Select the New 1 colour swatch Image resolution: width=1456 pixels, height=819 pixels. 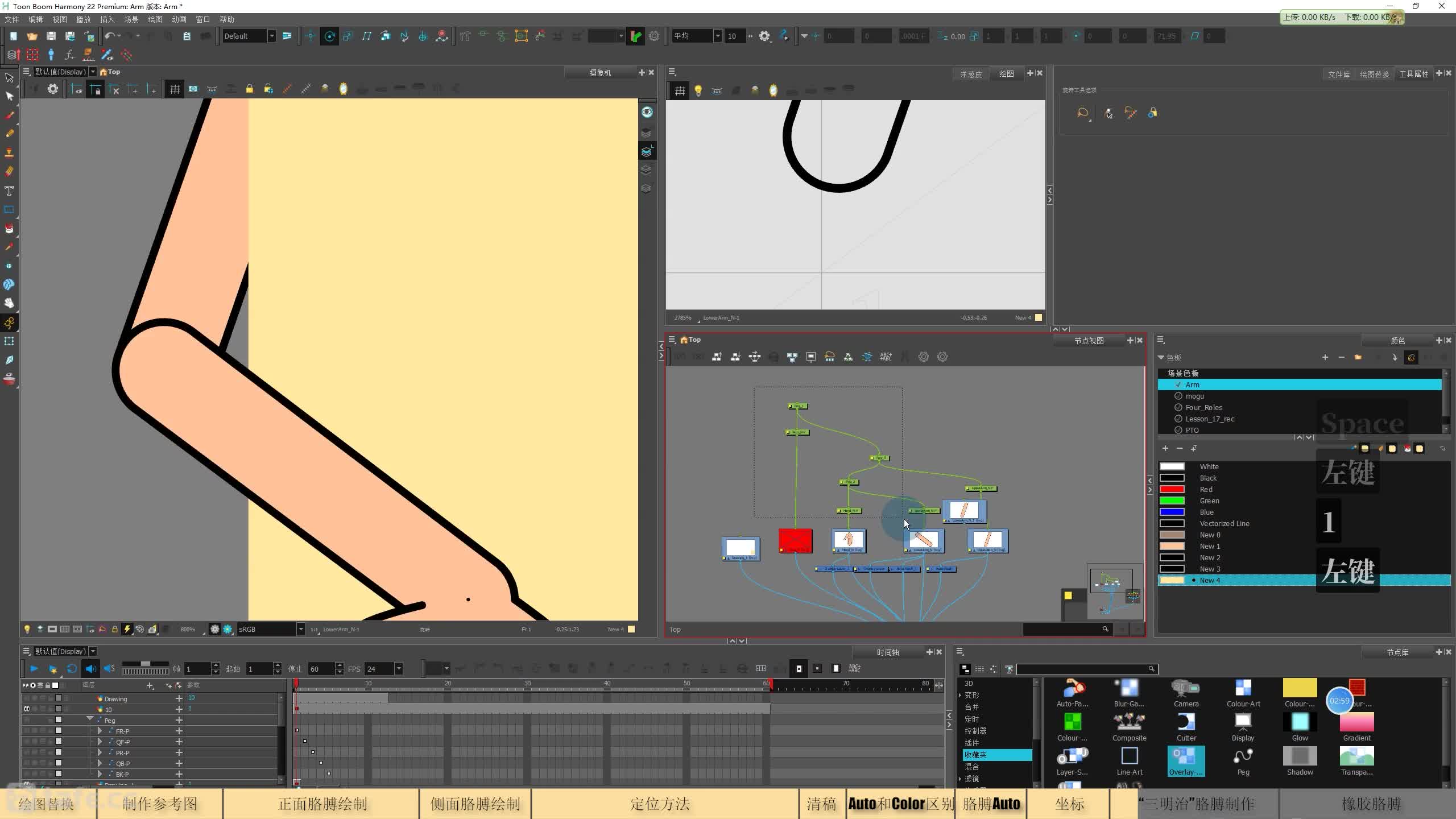1172,547
